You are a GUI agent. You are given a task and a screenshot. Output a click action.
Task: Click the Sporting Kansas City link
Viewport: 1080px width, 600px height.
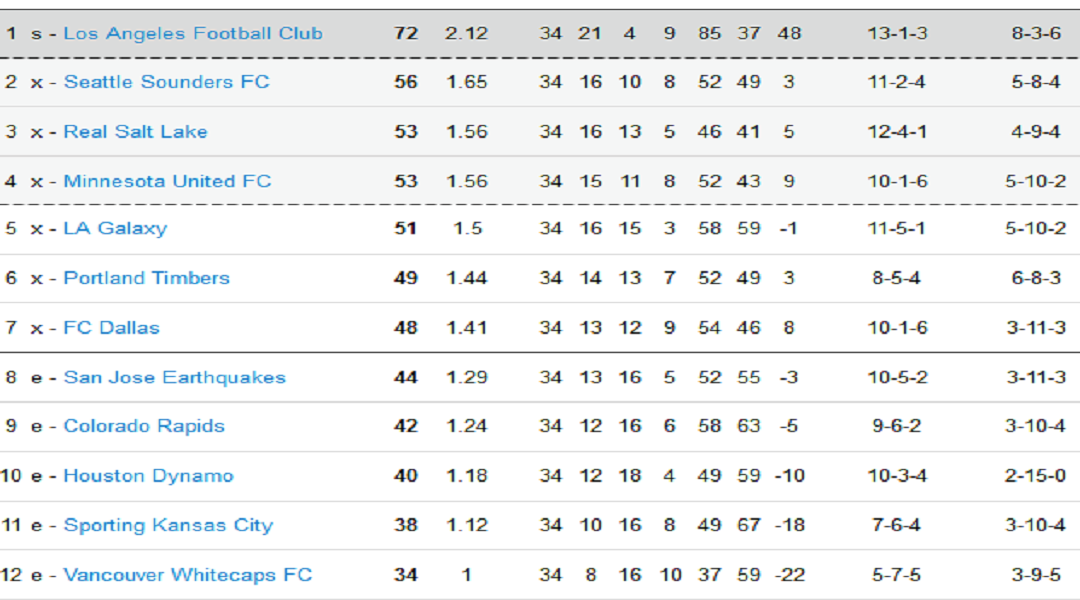tap(168, 525)
